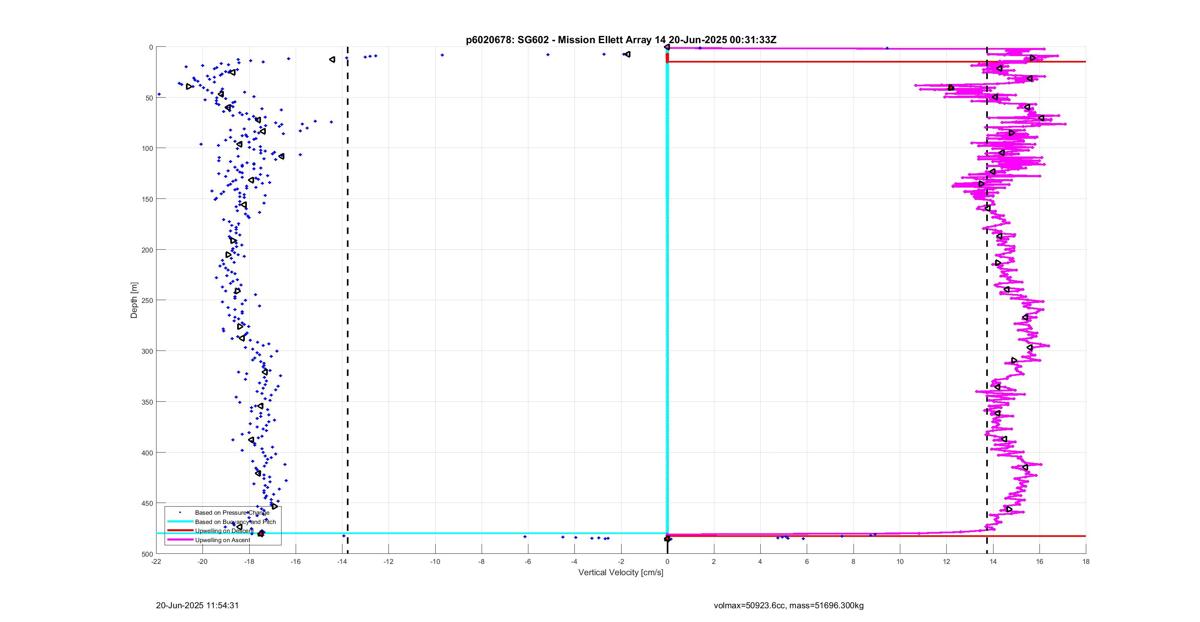Image resolution: width=1200 pixels, height=622 pixels.
Task: Click the depth tick label '300'
Action: point(146,351)
